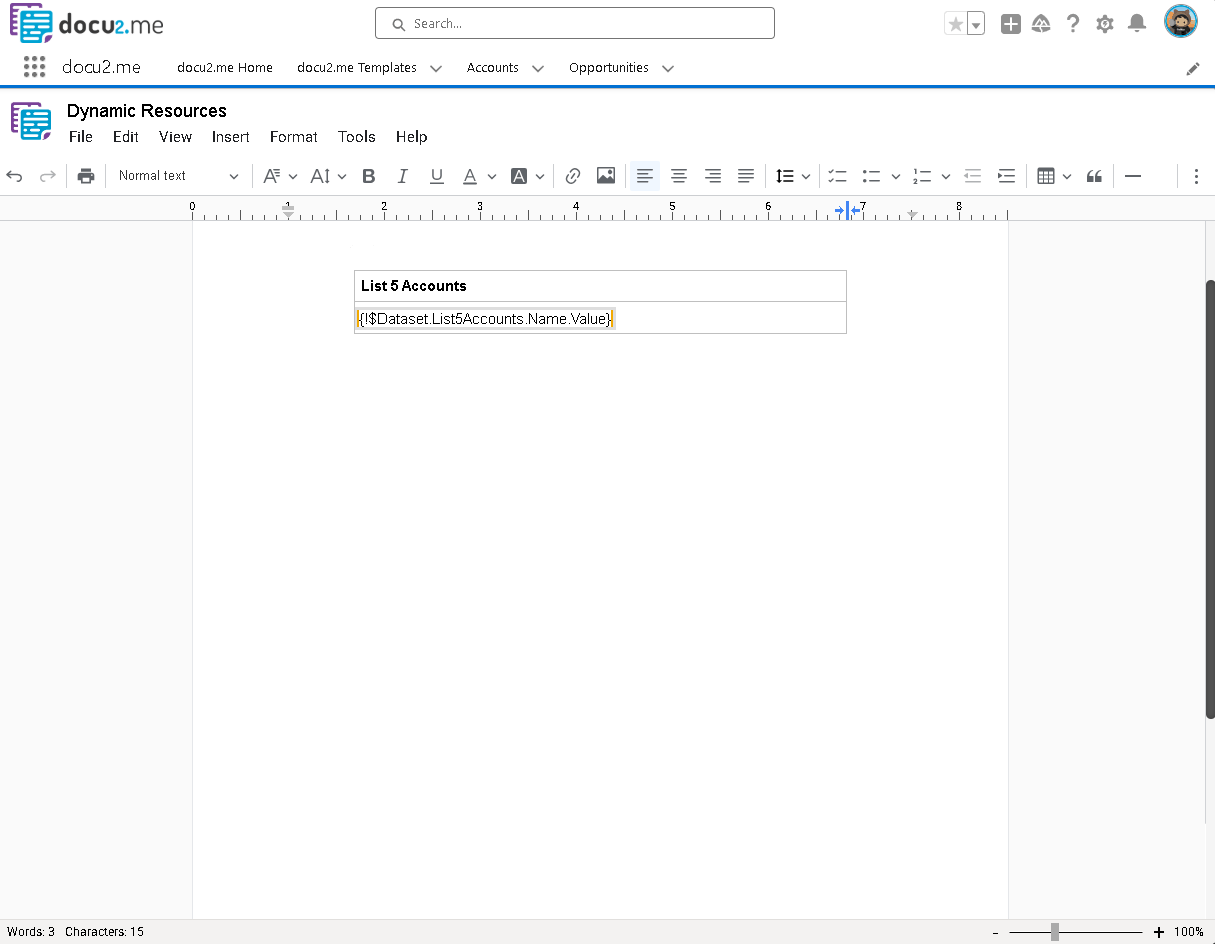Insert a horizontal line
1215x944 pixels.
point(1133,176)
